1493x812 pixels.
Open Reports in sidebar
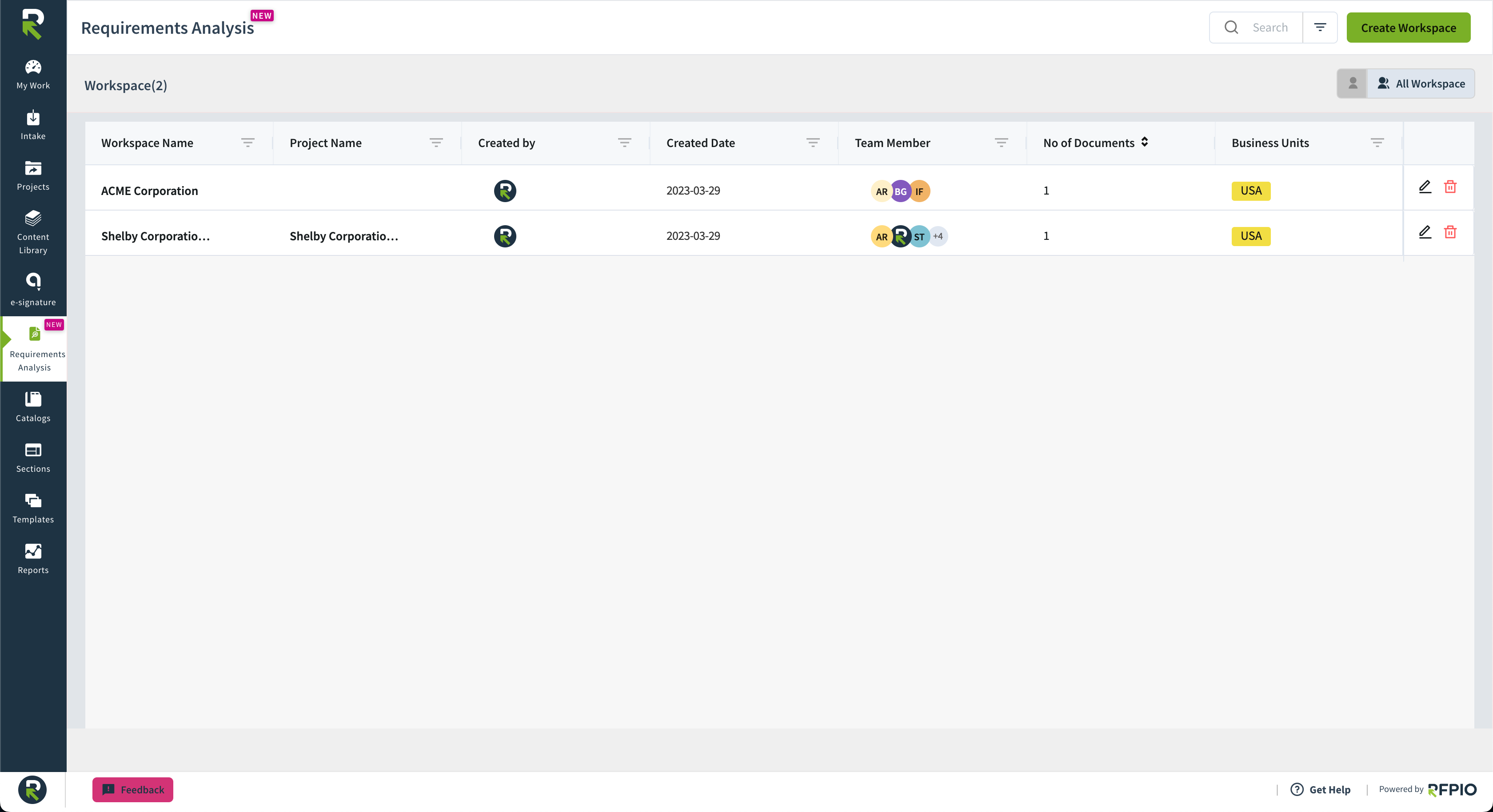click(33, 559)
